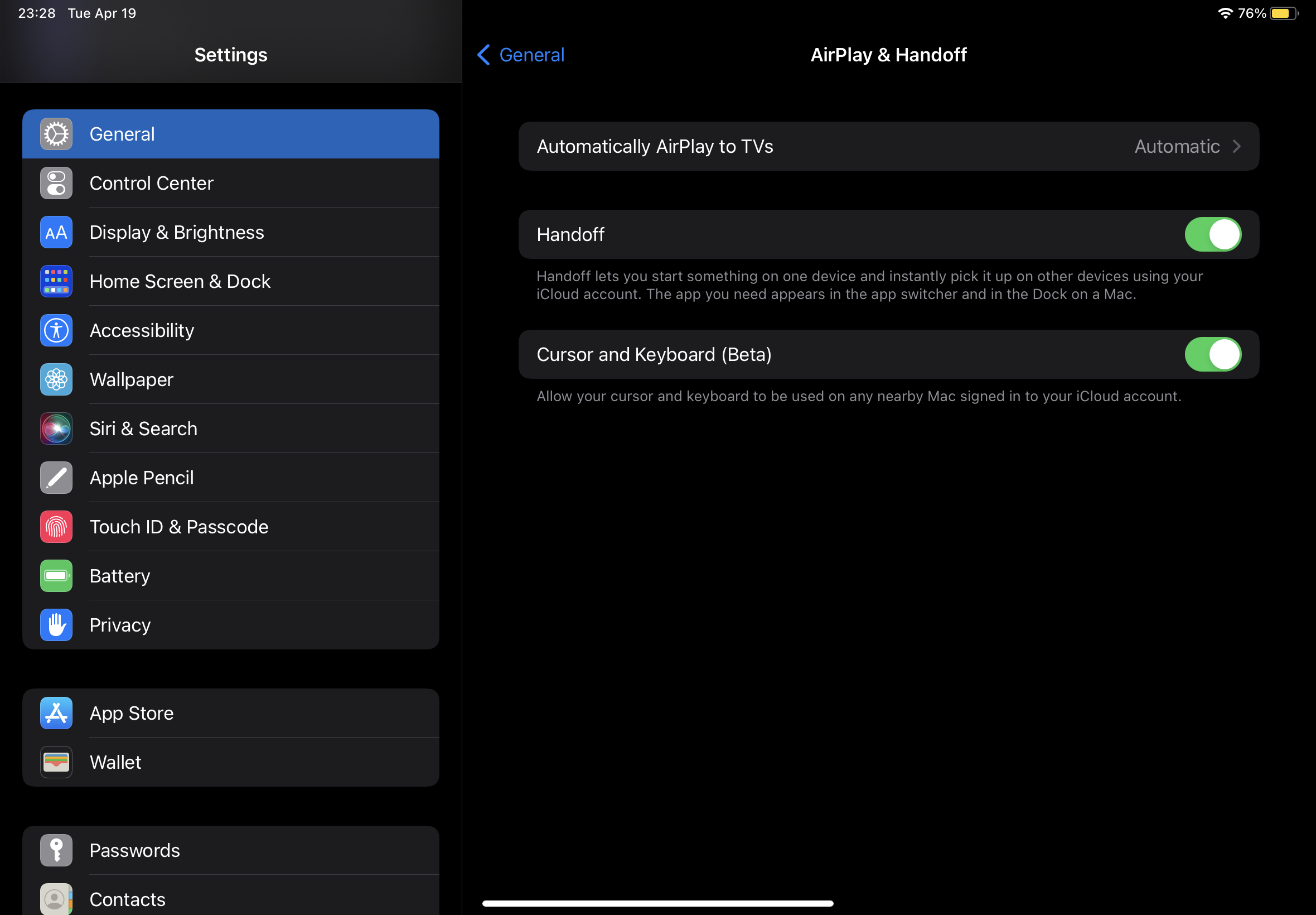
Task: Open the Accessibility figure icon
Action: pyautogui.click(x=56, y=330)
